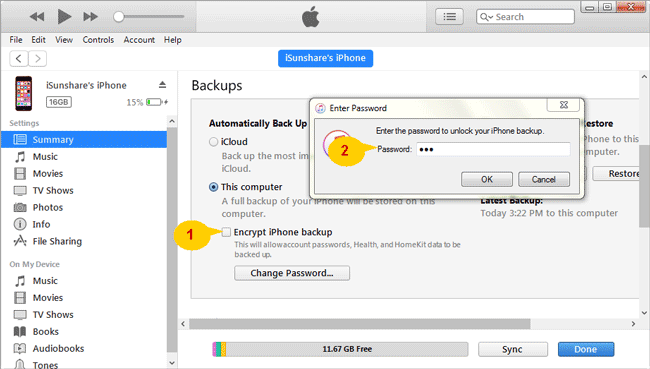This screenshot has width=650, height=369.
Task: Click horizontal scrollbar right arrow
Action: click(x=633, y=323)
